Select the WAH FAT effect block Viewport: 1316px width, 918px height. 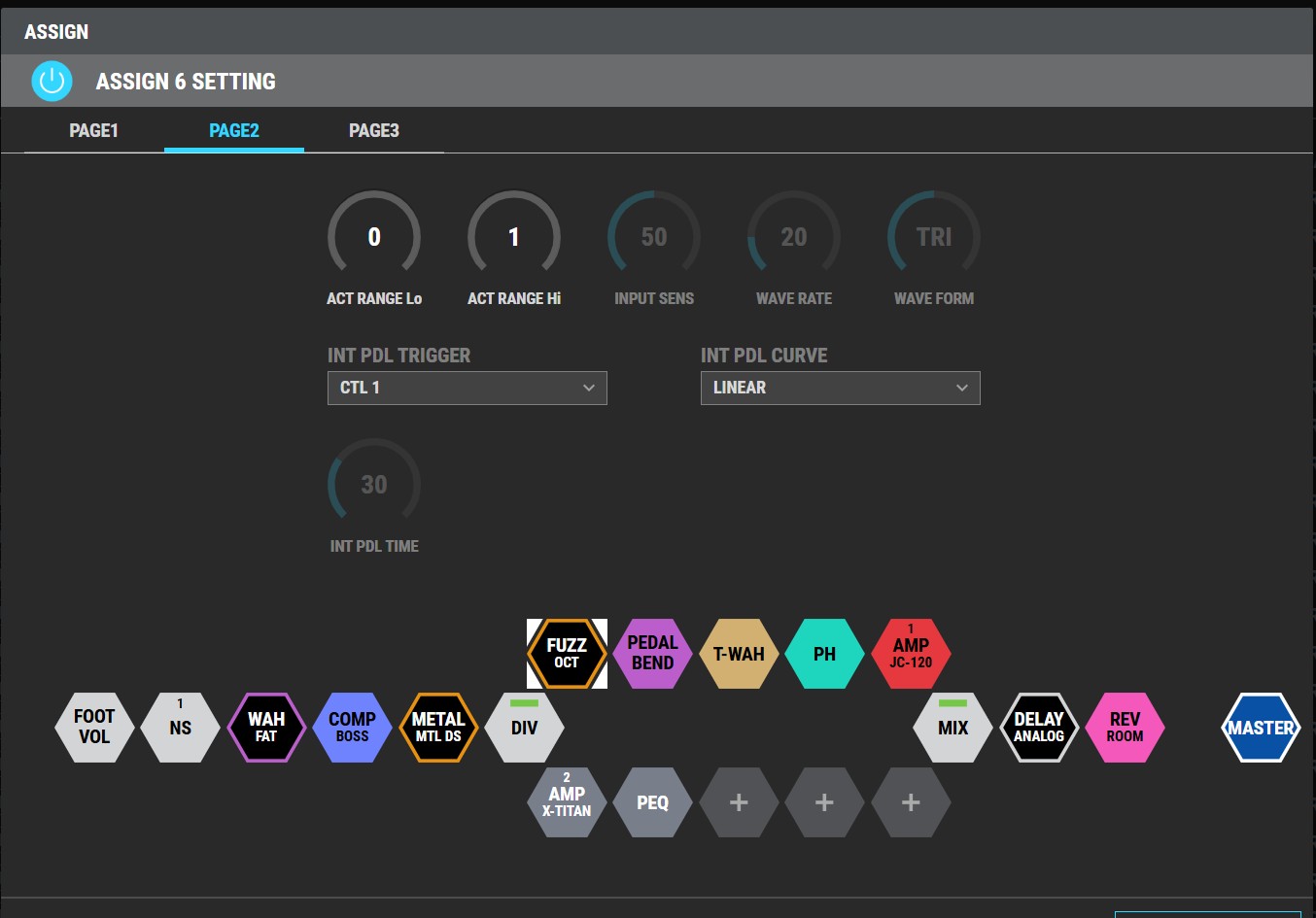coord(266,728)
